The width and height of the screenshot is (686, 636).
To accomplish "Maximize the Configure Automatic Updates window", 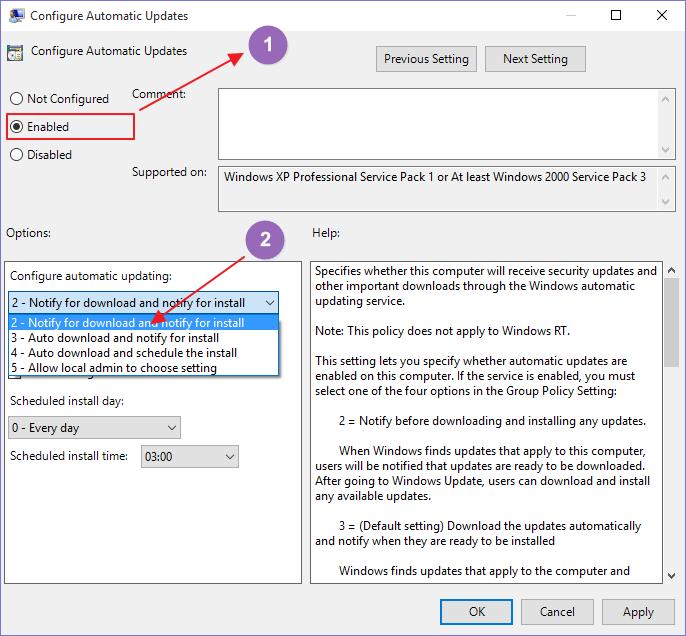I will (x=616, y=15).
